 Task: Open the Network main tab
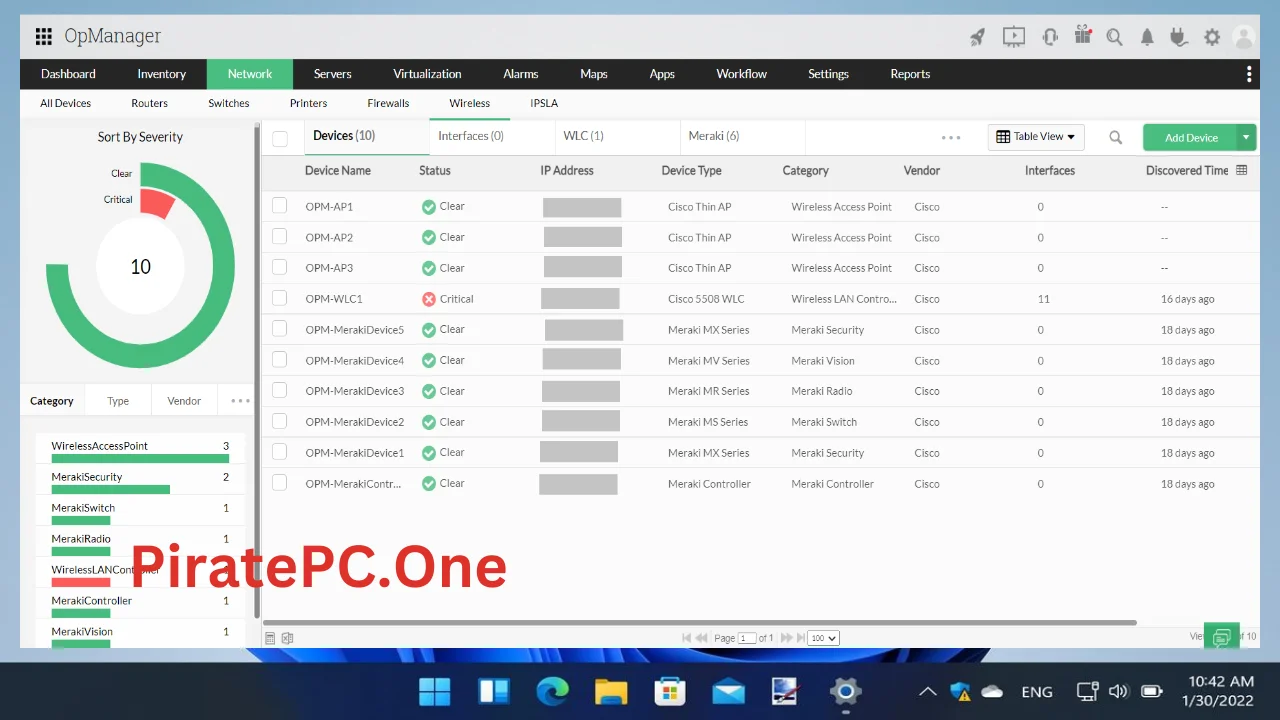[250, 74]
